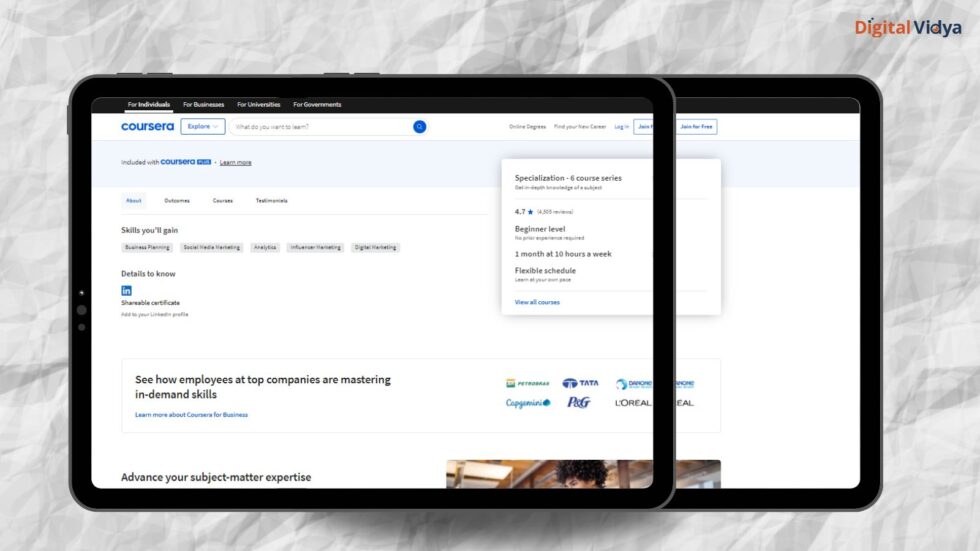980x551 pixels.
Task: Open the Online Degrees link
Action: pos(528,127)
